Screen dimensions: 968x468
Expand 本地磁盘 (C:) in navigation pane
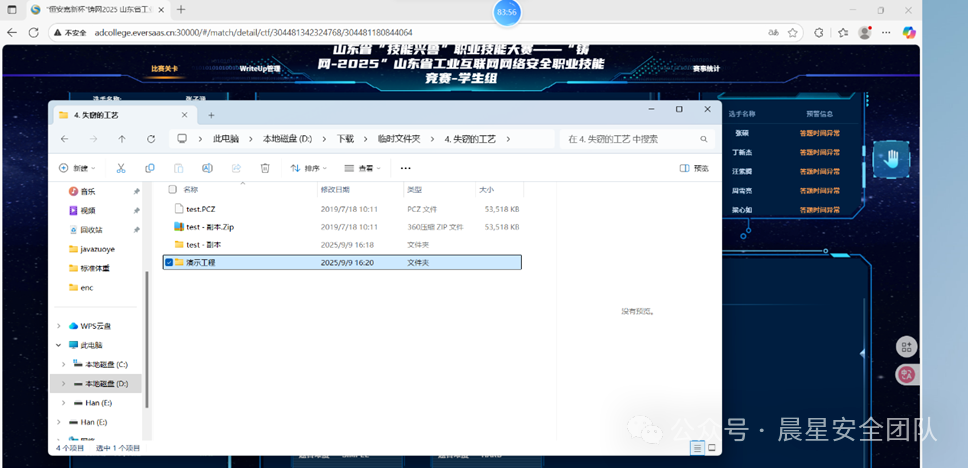point(63,364)
